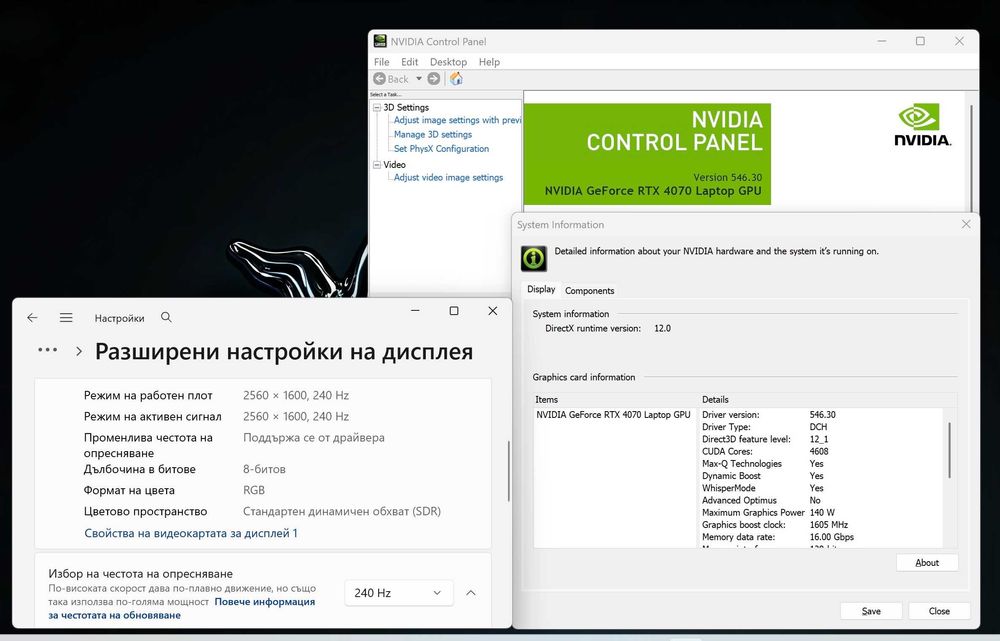Screen dimensions: 1000x641
Task: Open the Edit menu
Action: (x=409, y=62)
